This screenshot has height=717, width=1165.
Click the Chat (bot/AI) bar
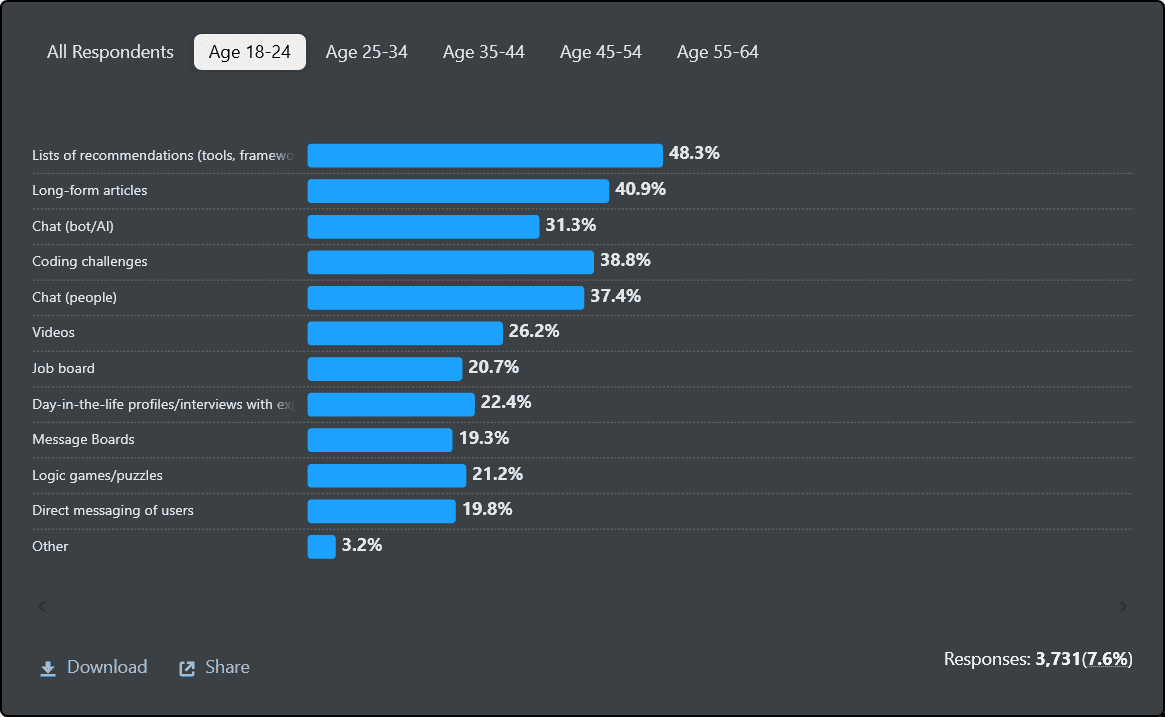(x=423, y=226)
